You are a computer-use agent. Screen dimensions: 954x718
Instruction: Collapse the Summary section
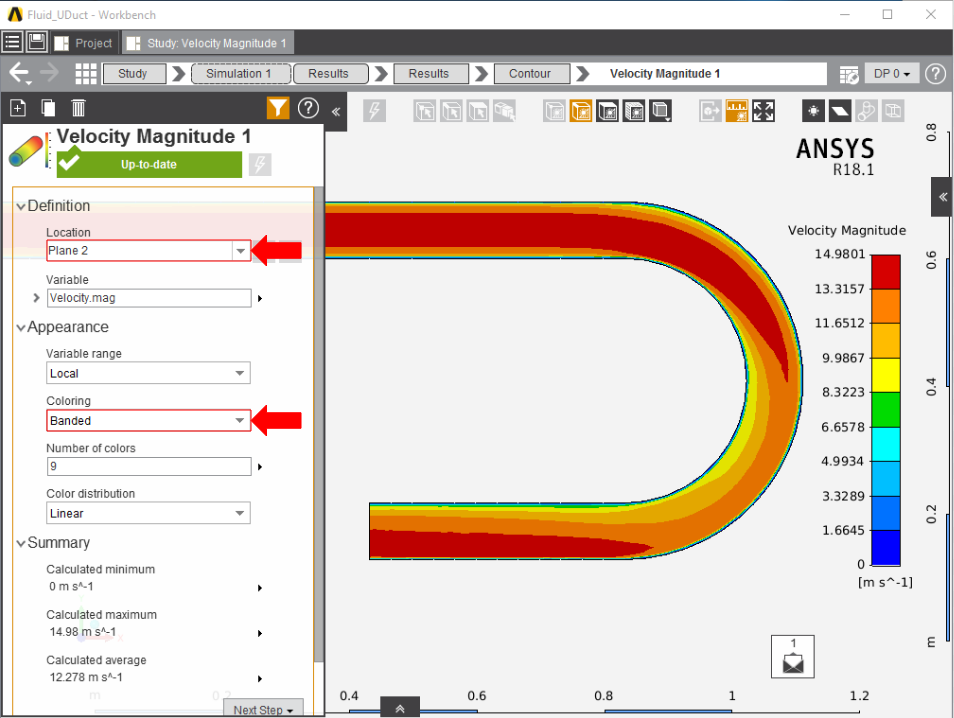pyautogui.click(x=21, y=543)
